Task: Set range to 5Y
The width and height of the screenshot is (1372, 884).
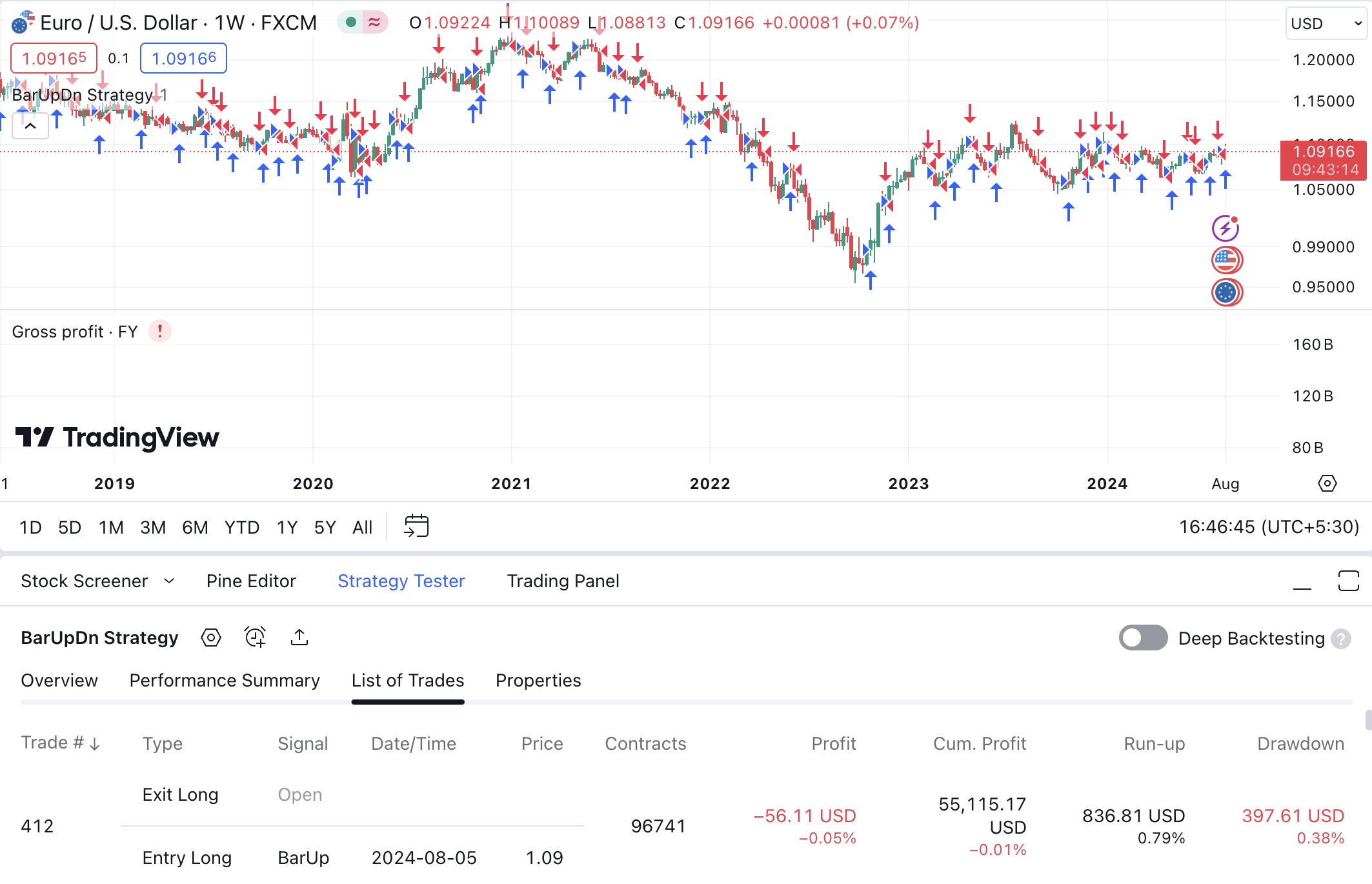Action: 325,527
